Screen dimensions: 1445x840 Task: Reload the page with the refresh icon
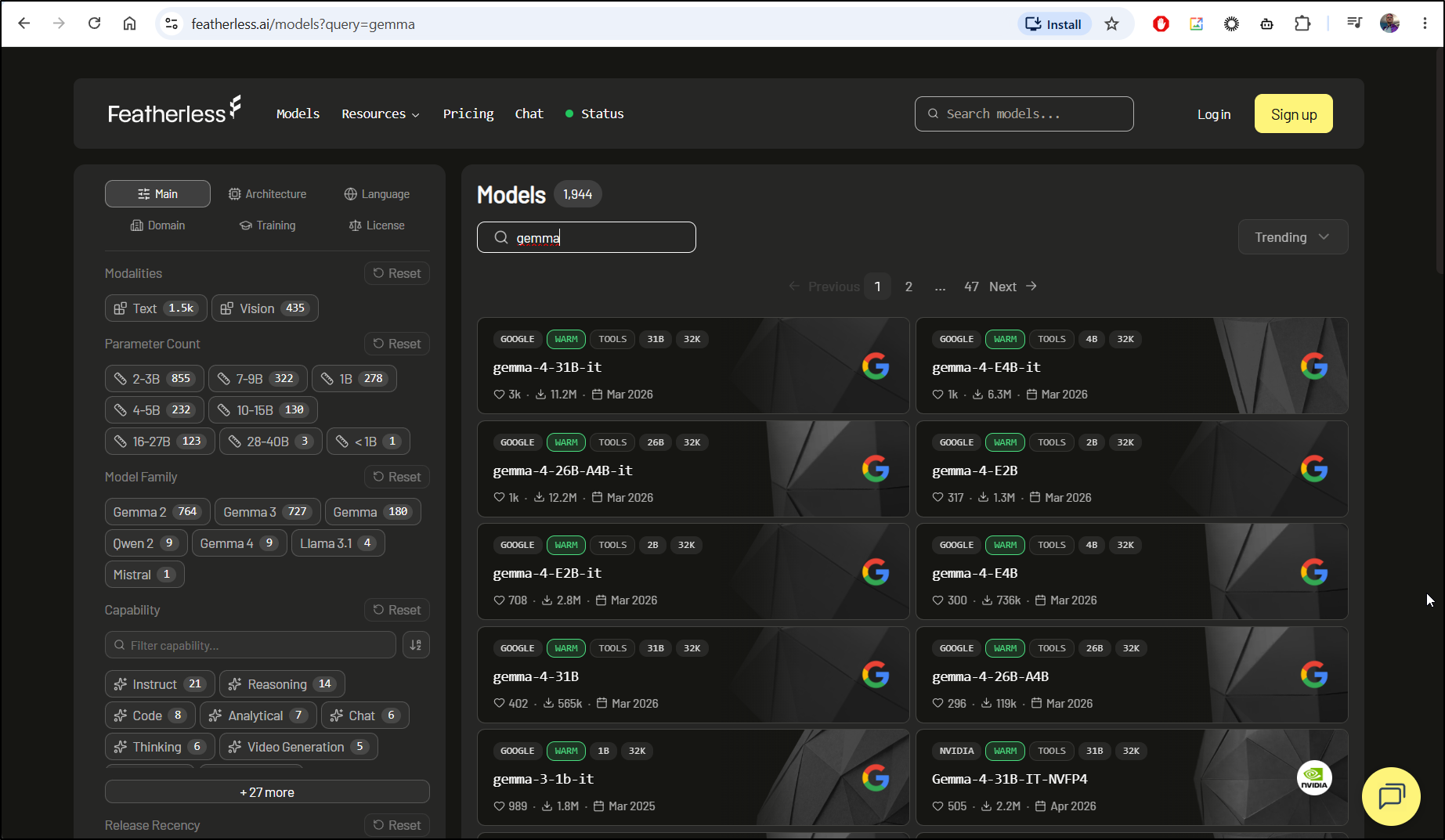[95, 23]
